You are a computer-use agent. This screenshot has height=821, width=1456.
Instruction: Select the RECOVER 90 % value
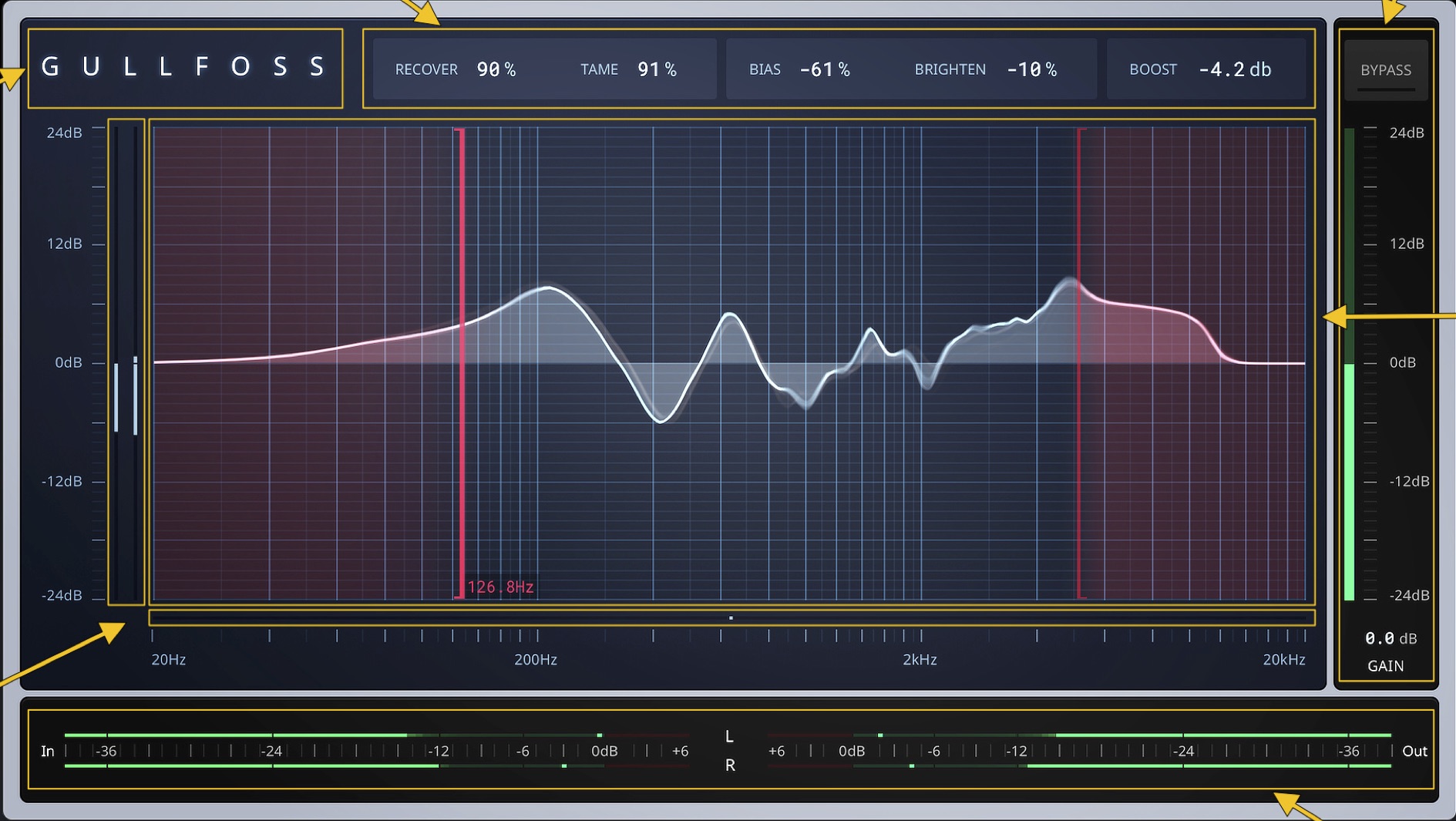pos(496,69)
